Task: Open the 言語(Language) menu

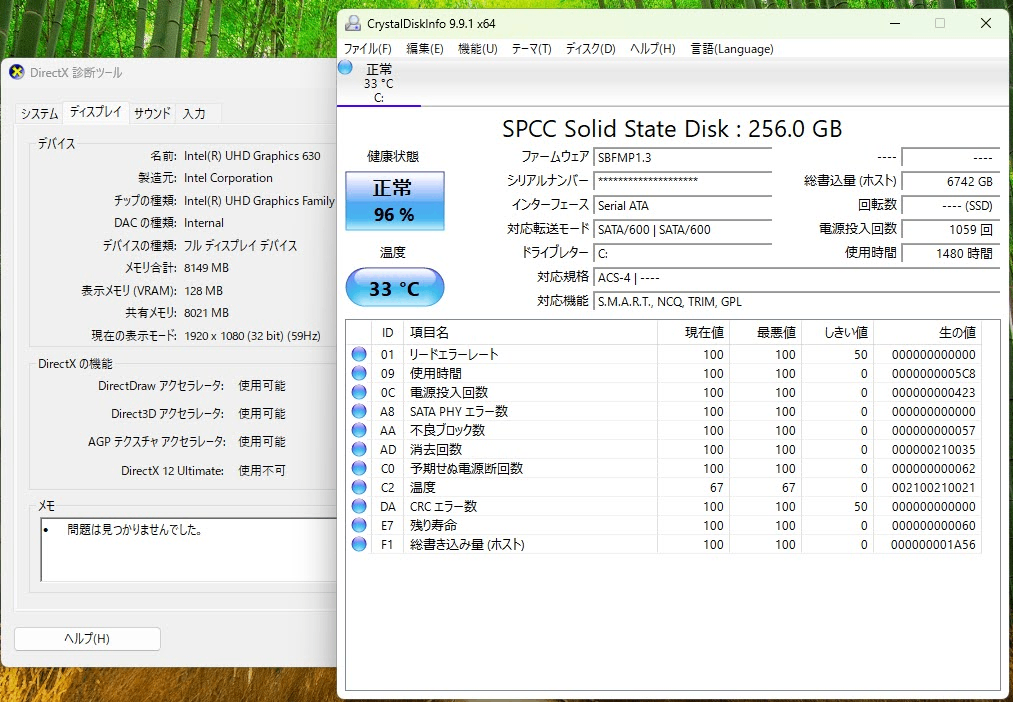Action: [x=732, y=49]
